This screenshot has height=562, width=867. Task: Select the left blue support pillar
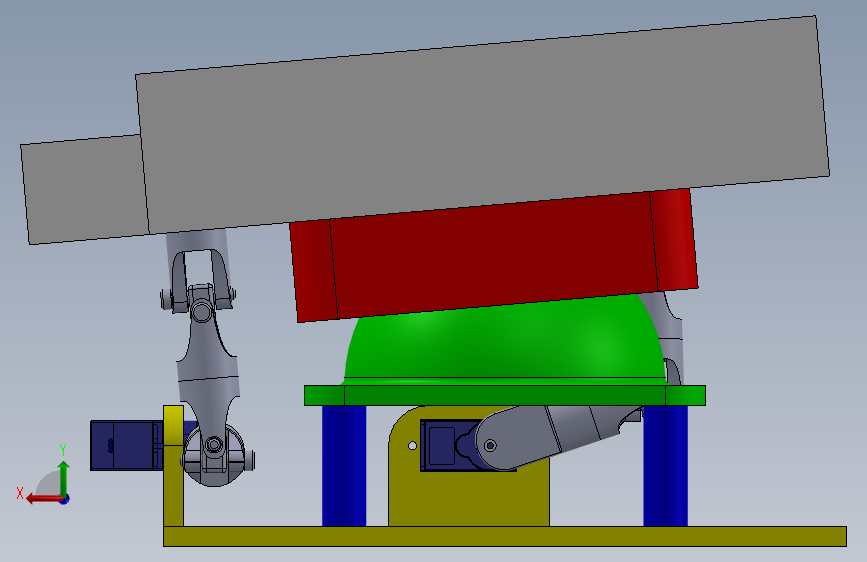click(344, 466)
